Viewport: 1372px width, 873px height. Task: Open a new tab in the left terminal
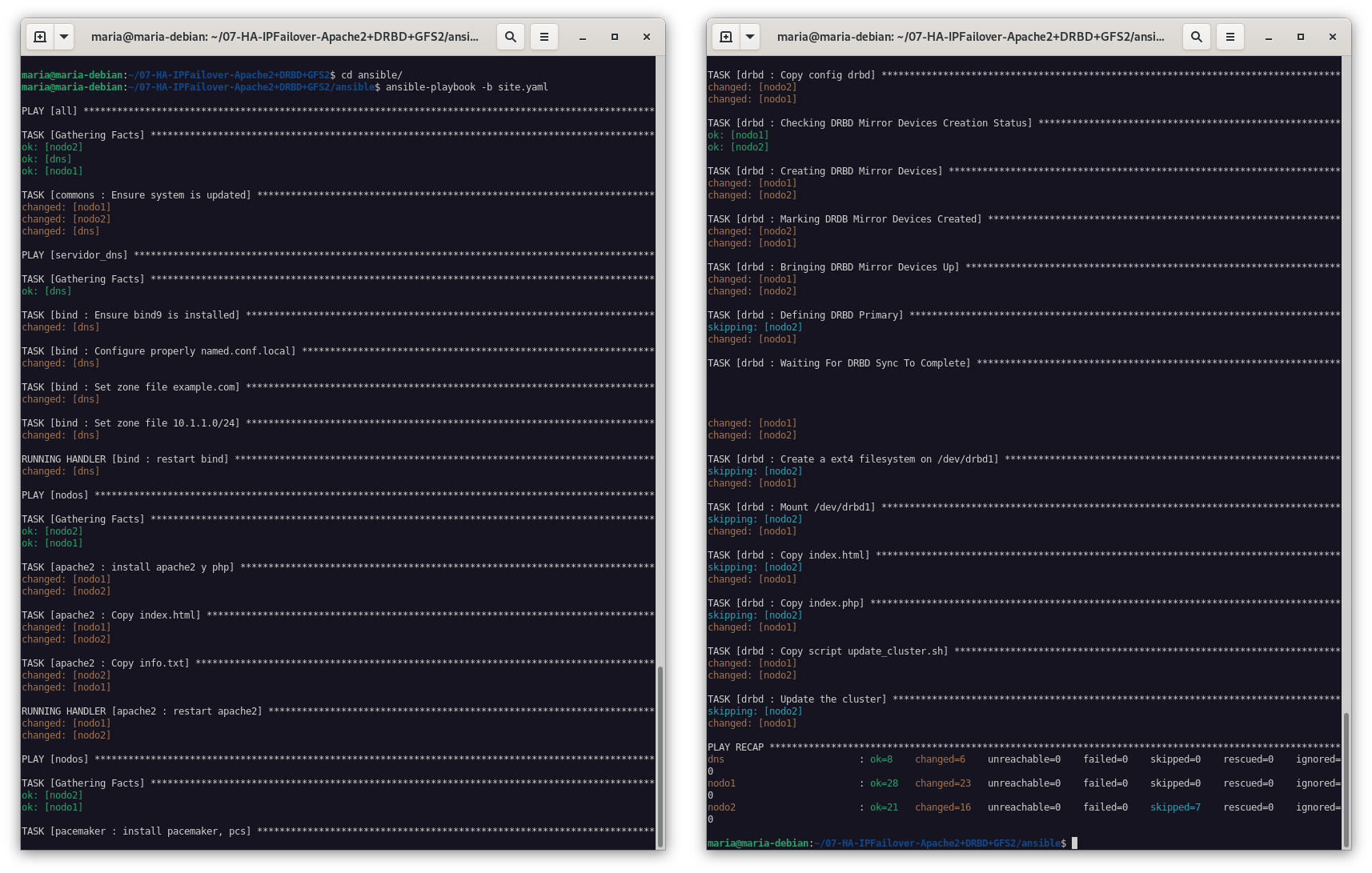[40, 37]
